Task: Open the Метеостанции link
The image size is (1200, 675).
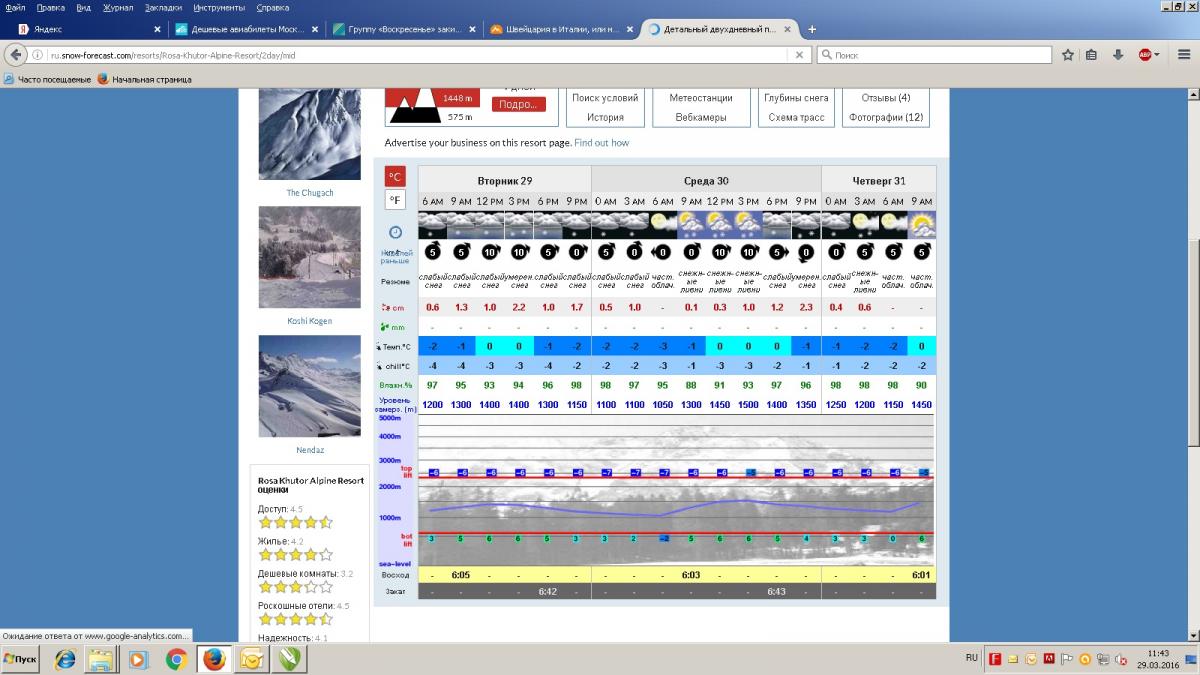Action: click(701, 98)
